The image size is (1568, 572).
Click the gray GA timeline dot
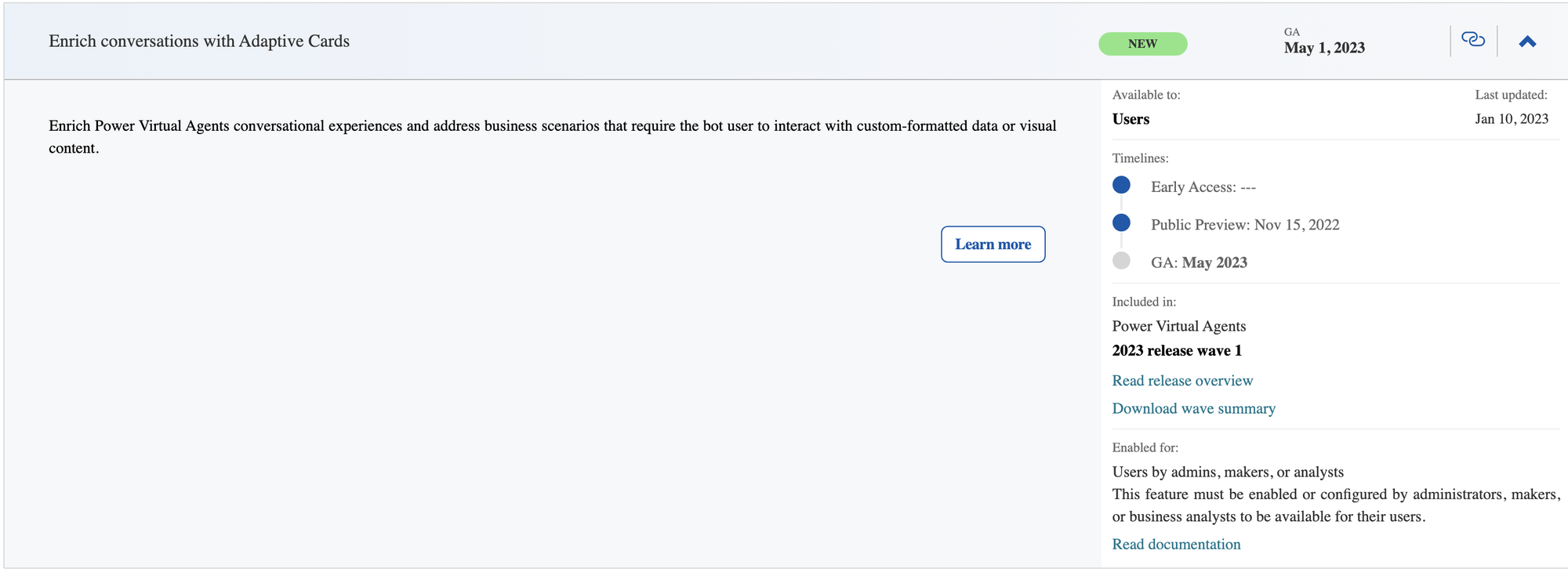(1121, 261)
